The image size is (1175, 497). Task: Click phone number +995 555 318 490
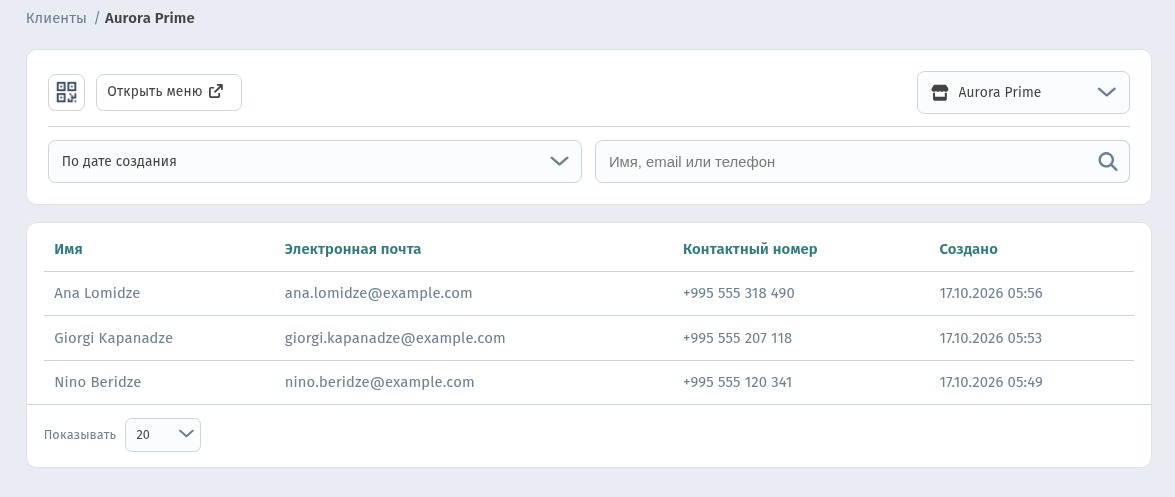click(738, 293)
